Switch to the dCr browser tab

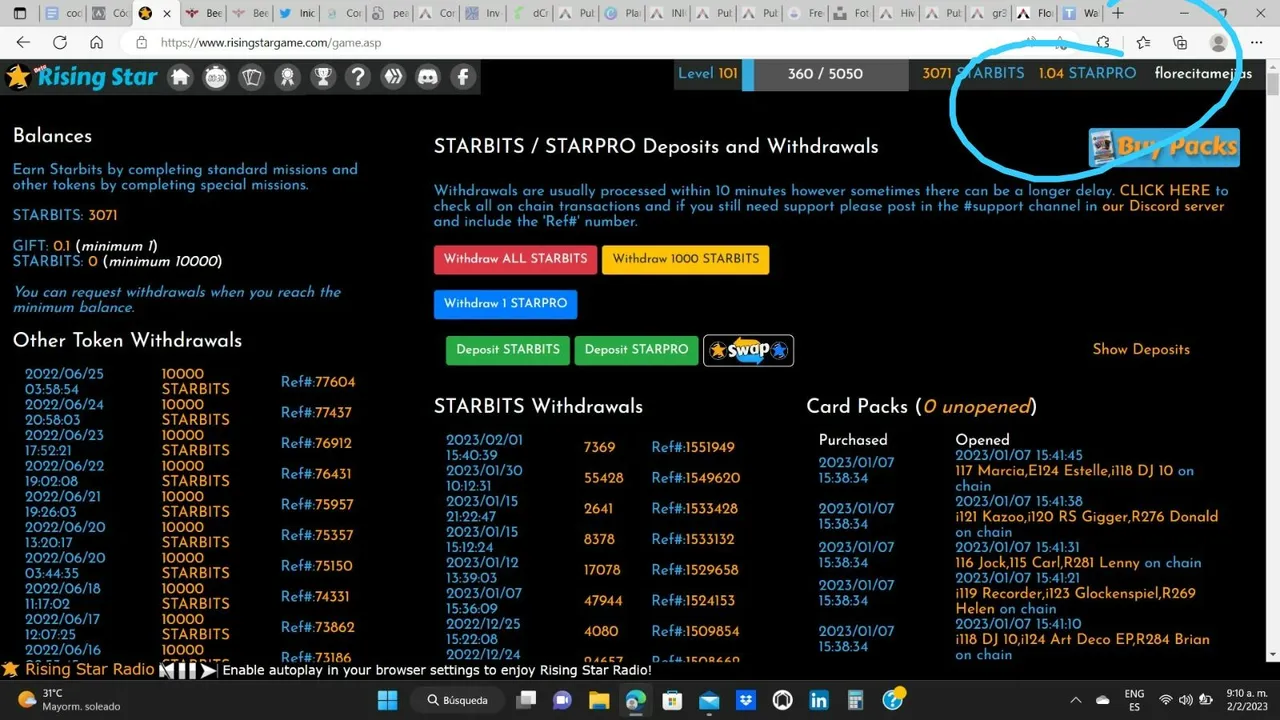tap(529, 14)
